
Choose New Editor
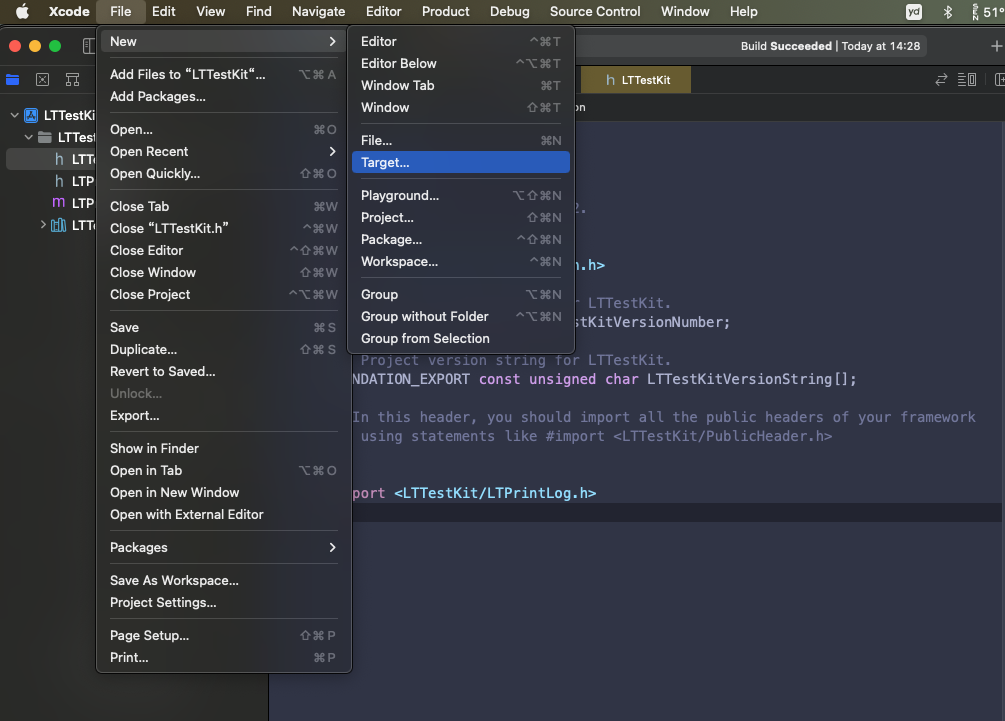point(461,41)
